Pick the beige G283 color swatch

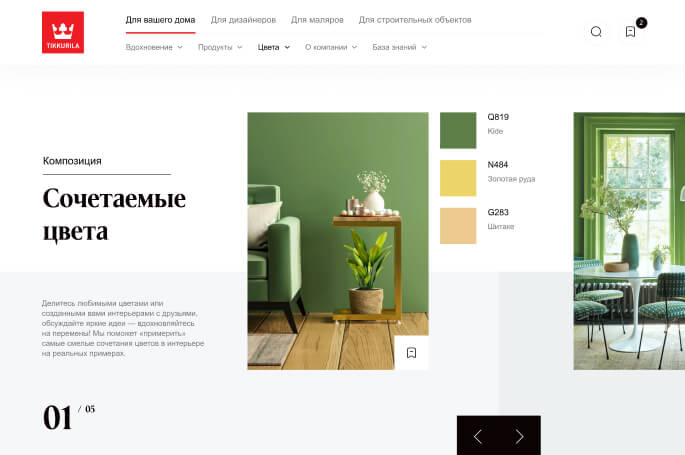click(x=458, y=226)
